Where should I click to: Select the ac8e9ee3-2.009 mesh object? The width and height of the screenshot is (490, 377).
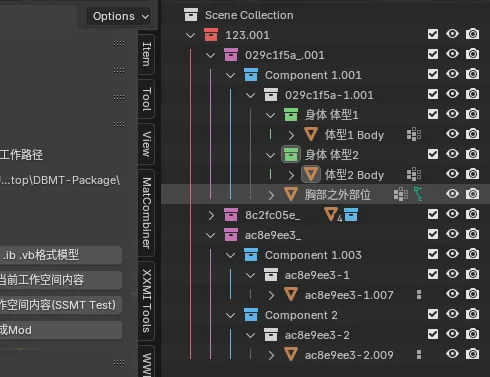coord(349,355)
